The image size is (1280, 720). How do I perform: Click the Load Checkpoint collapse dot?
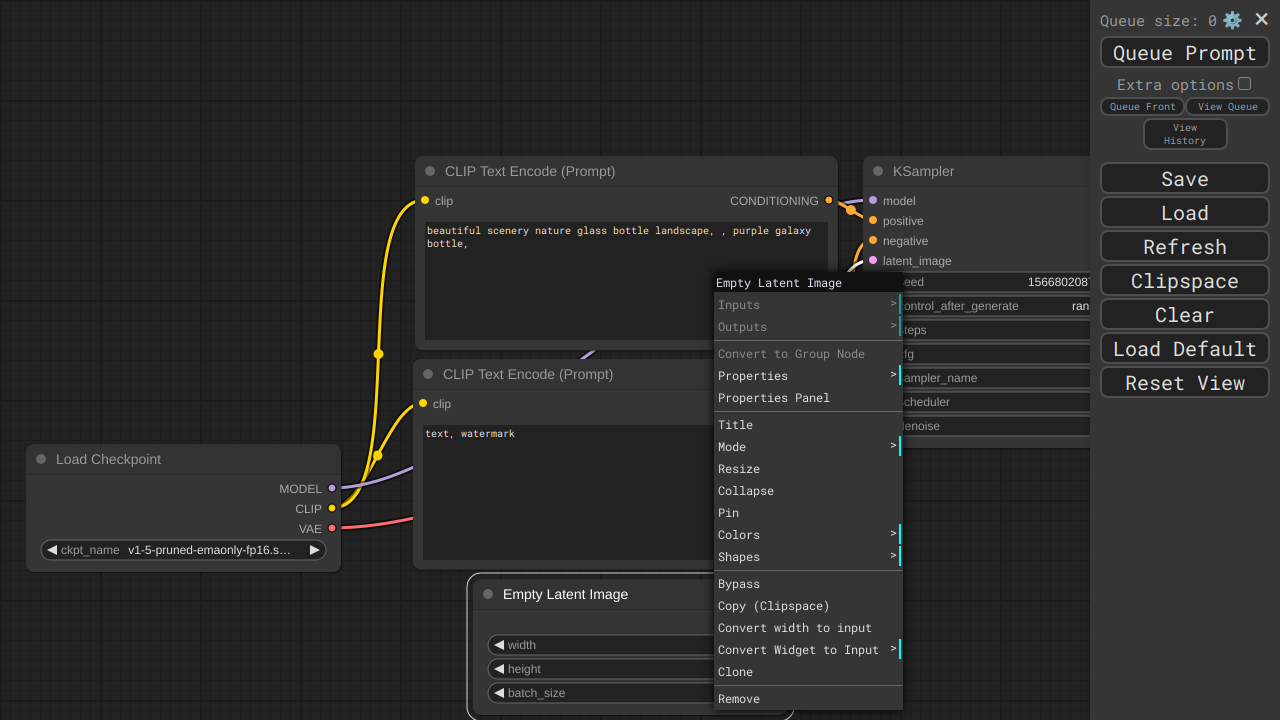pos(41,459)
